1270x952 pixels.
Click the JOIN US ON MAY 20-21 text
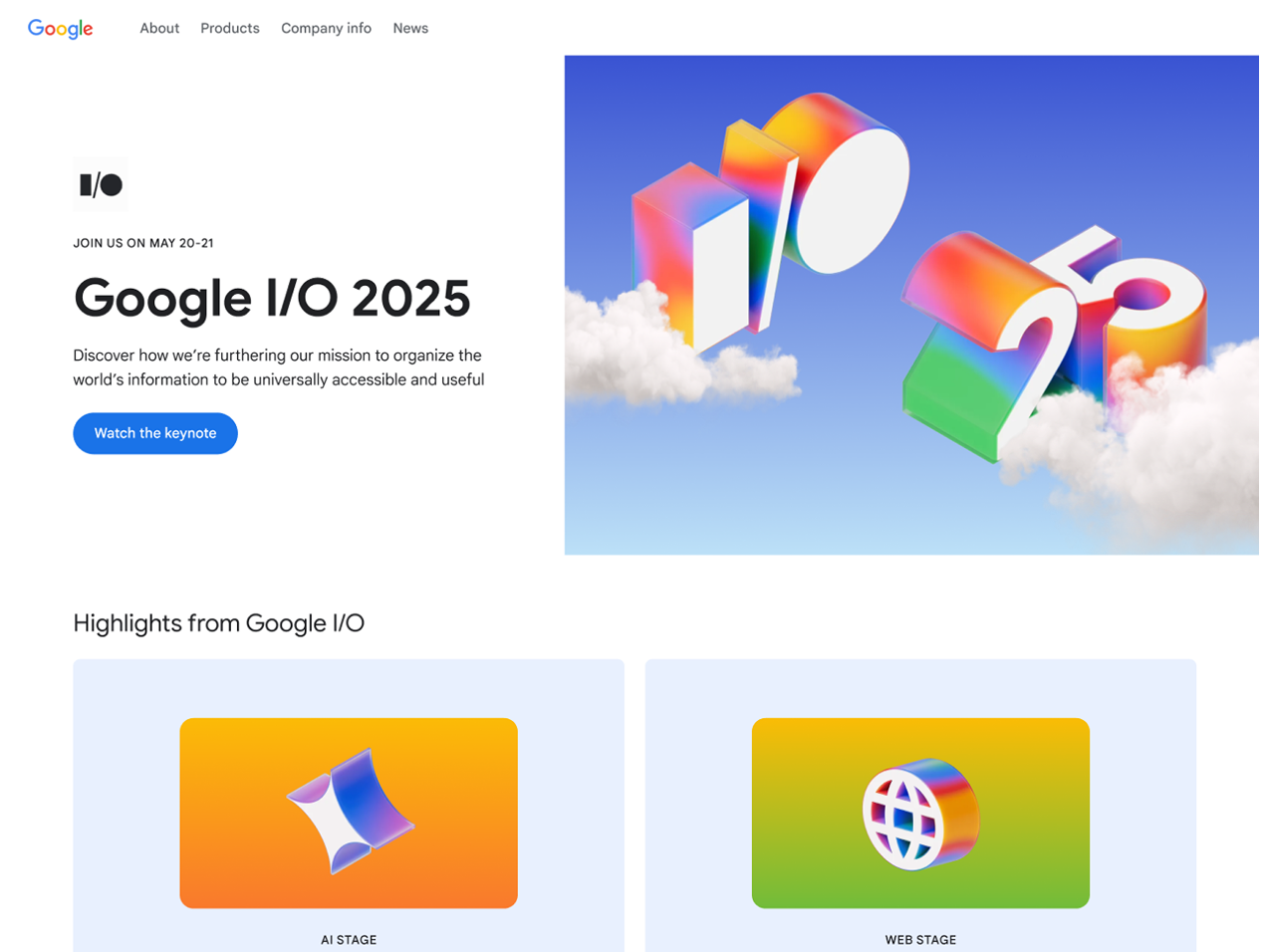[x=143, y=243]
